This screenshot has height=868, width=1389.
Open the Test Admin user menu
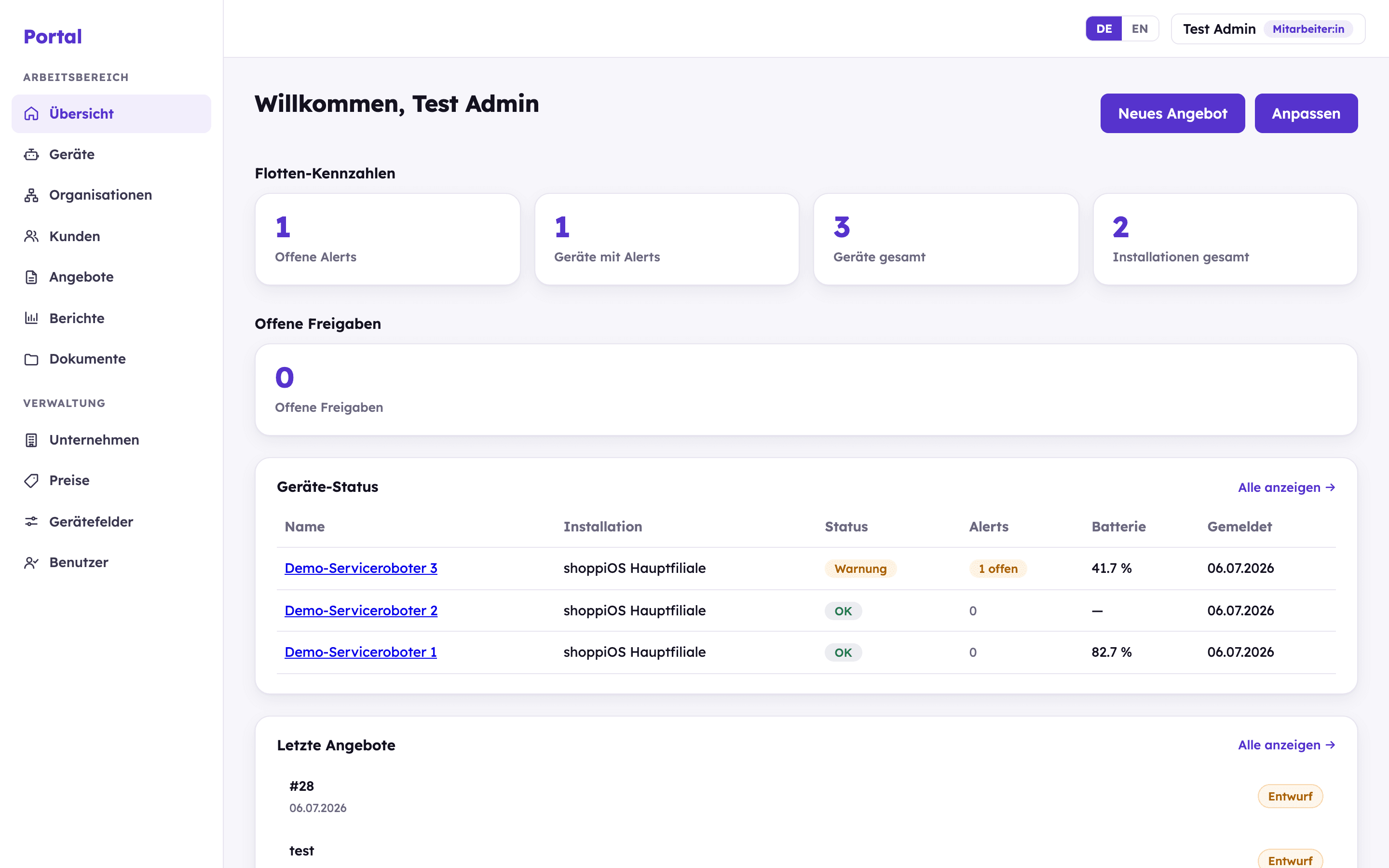coord(1268,29)
